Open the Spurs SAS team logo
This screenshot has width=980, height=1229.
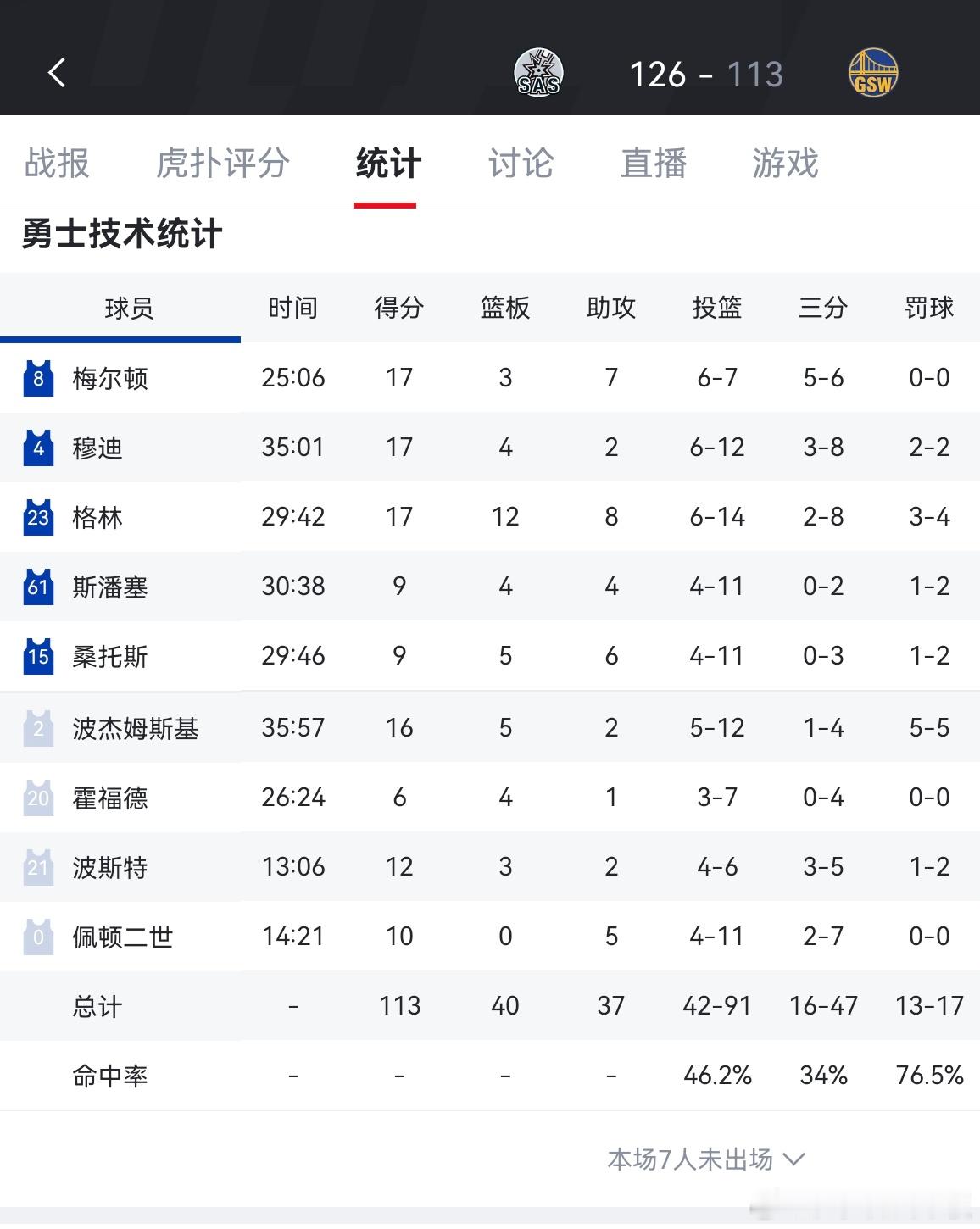538,74
